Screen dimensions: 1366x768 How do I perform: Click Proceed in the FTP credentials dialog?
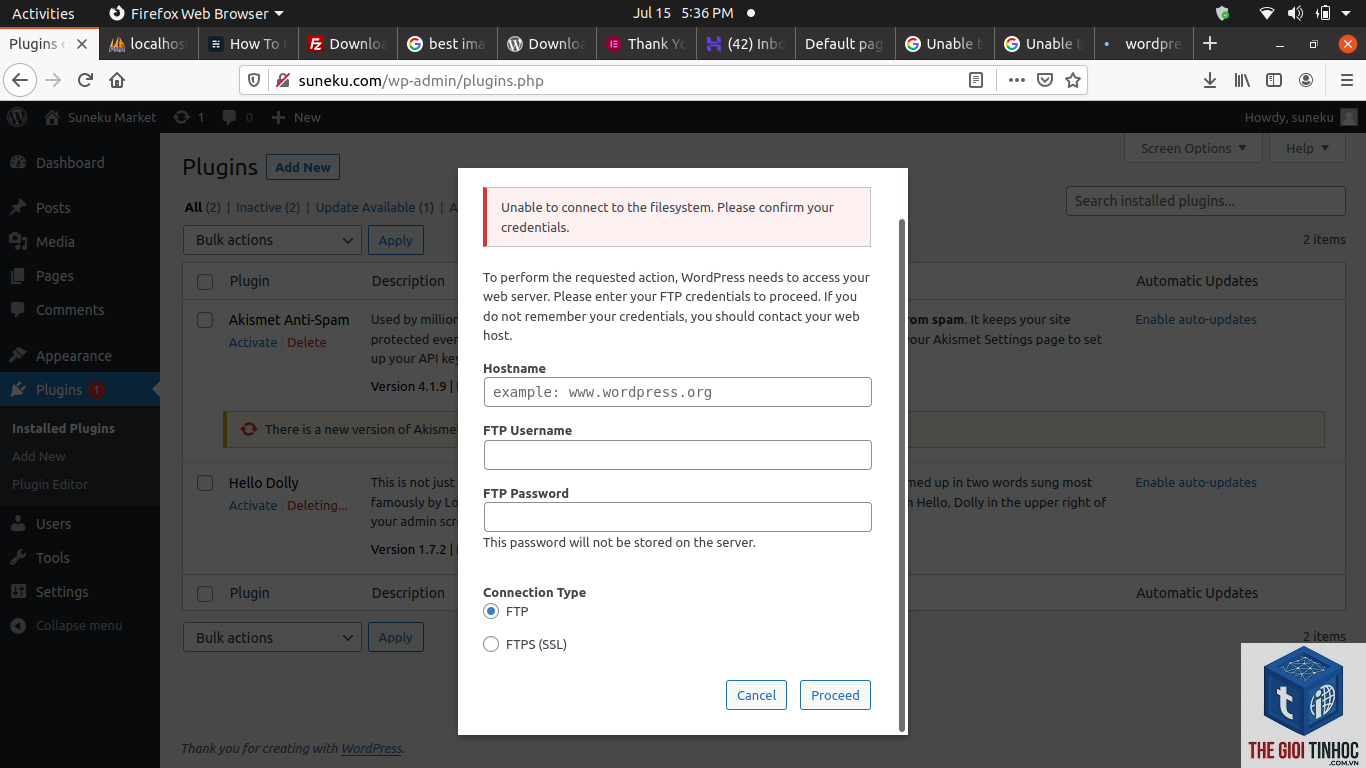pos(835,695)
